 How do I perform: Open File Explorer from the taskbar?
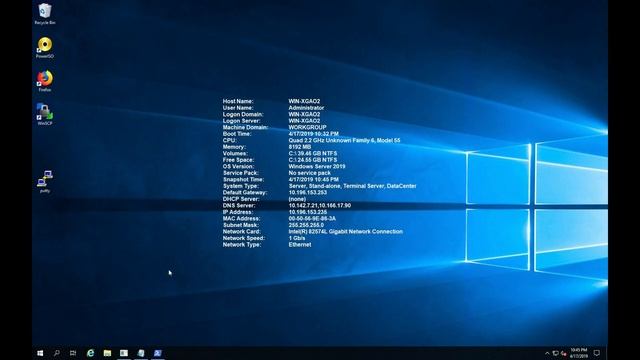(107, 353)
